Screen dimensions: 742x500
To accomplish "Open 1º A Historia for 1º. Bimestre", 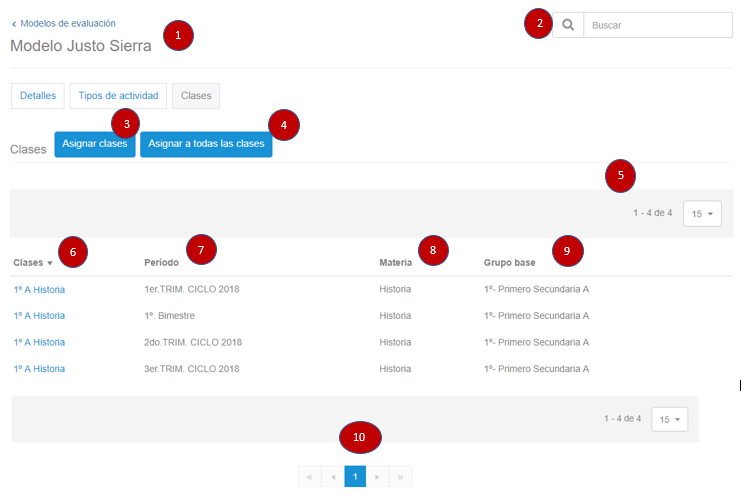I will click(x=39, y=316).
